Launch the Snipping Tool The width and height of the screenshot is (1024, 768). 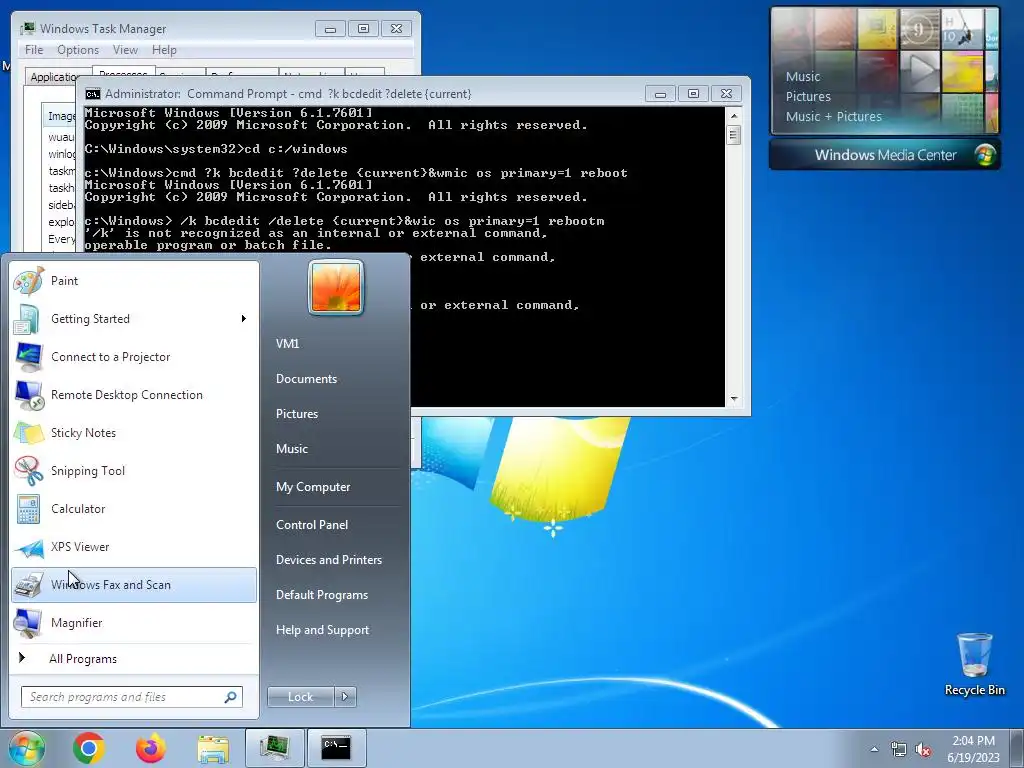tap(134, 471)
